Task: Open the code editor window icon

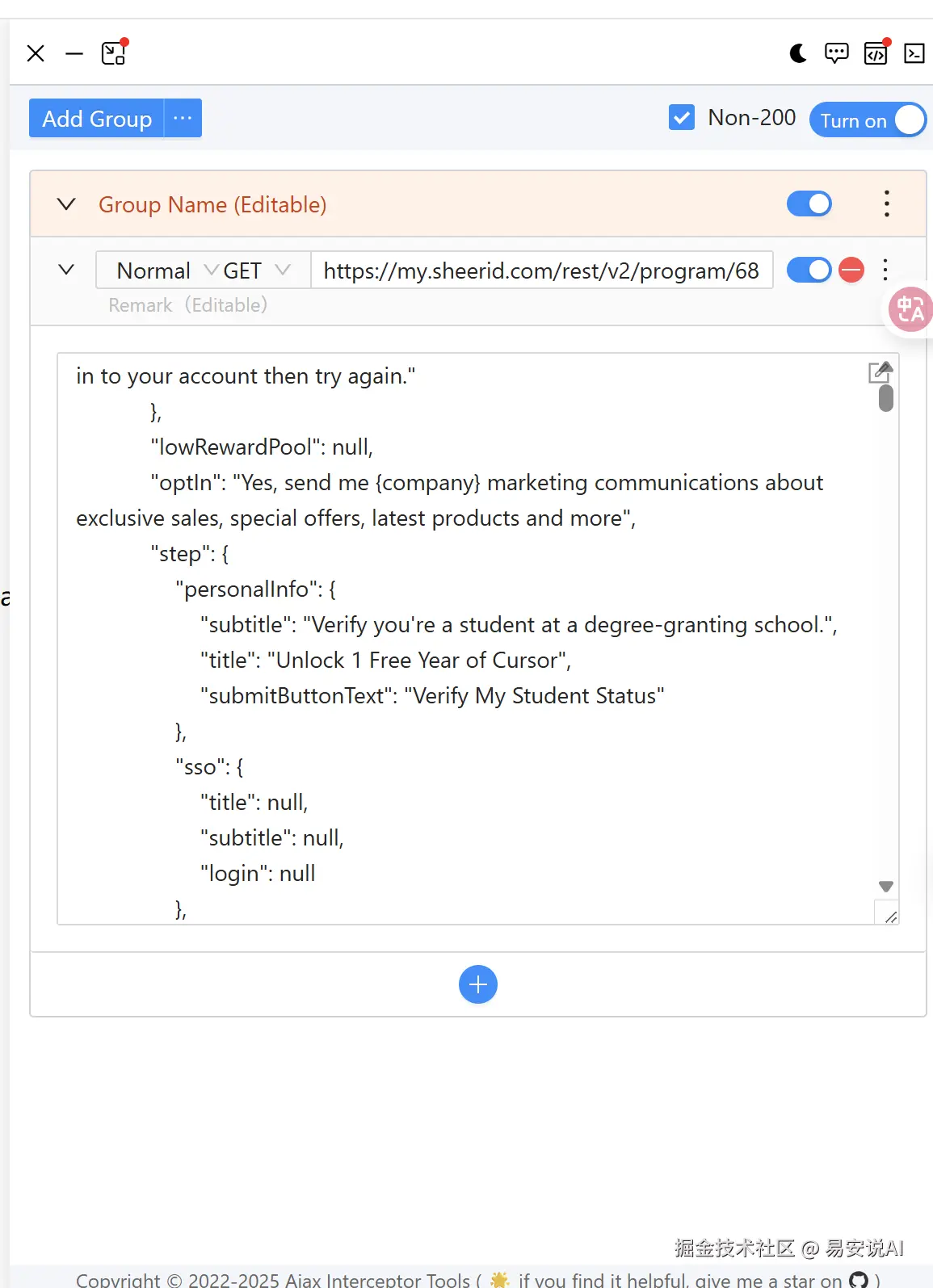Action: point(876,53)
